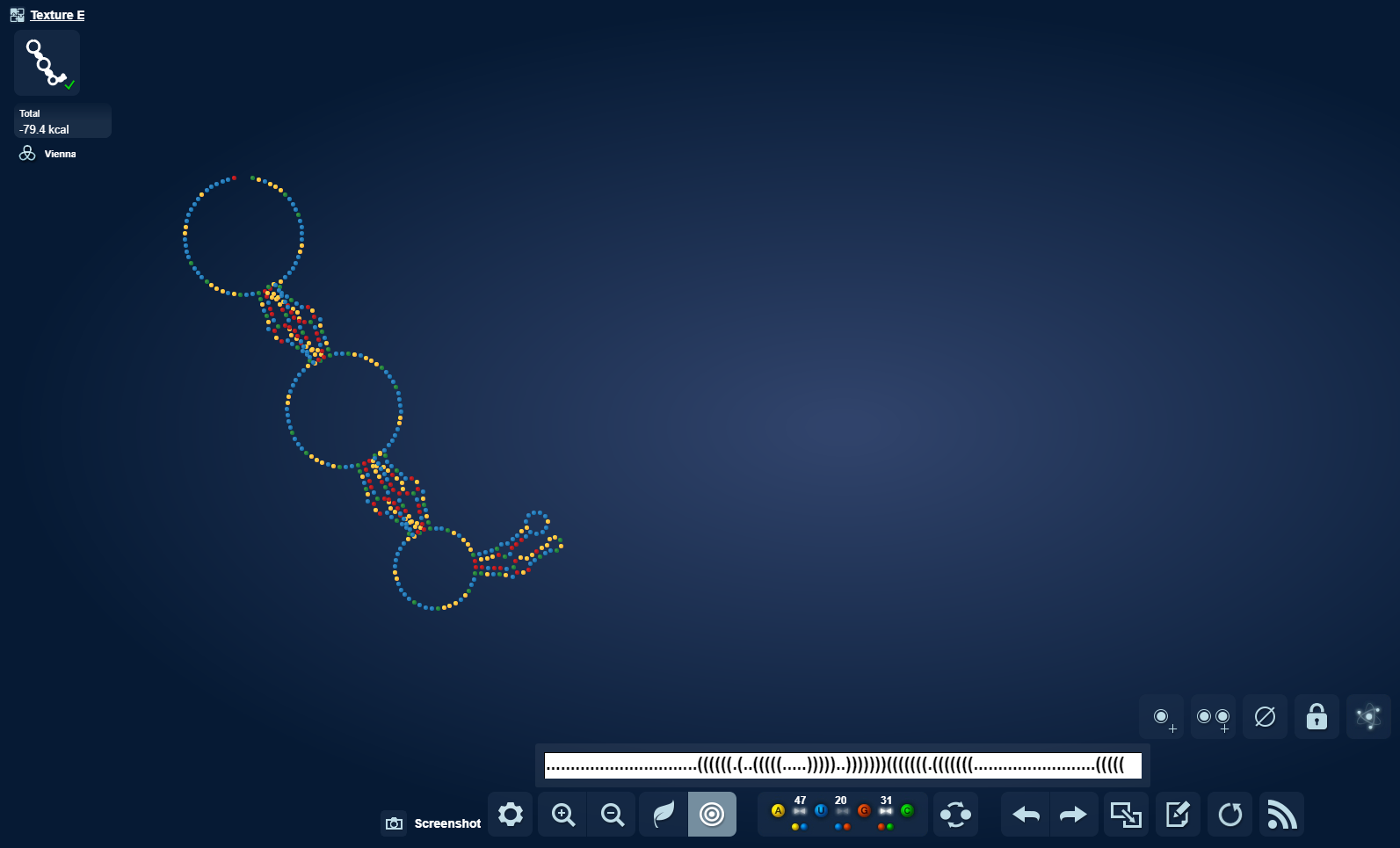
Task: Open the settings gear menu
Action: (x=511, y=815)
